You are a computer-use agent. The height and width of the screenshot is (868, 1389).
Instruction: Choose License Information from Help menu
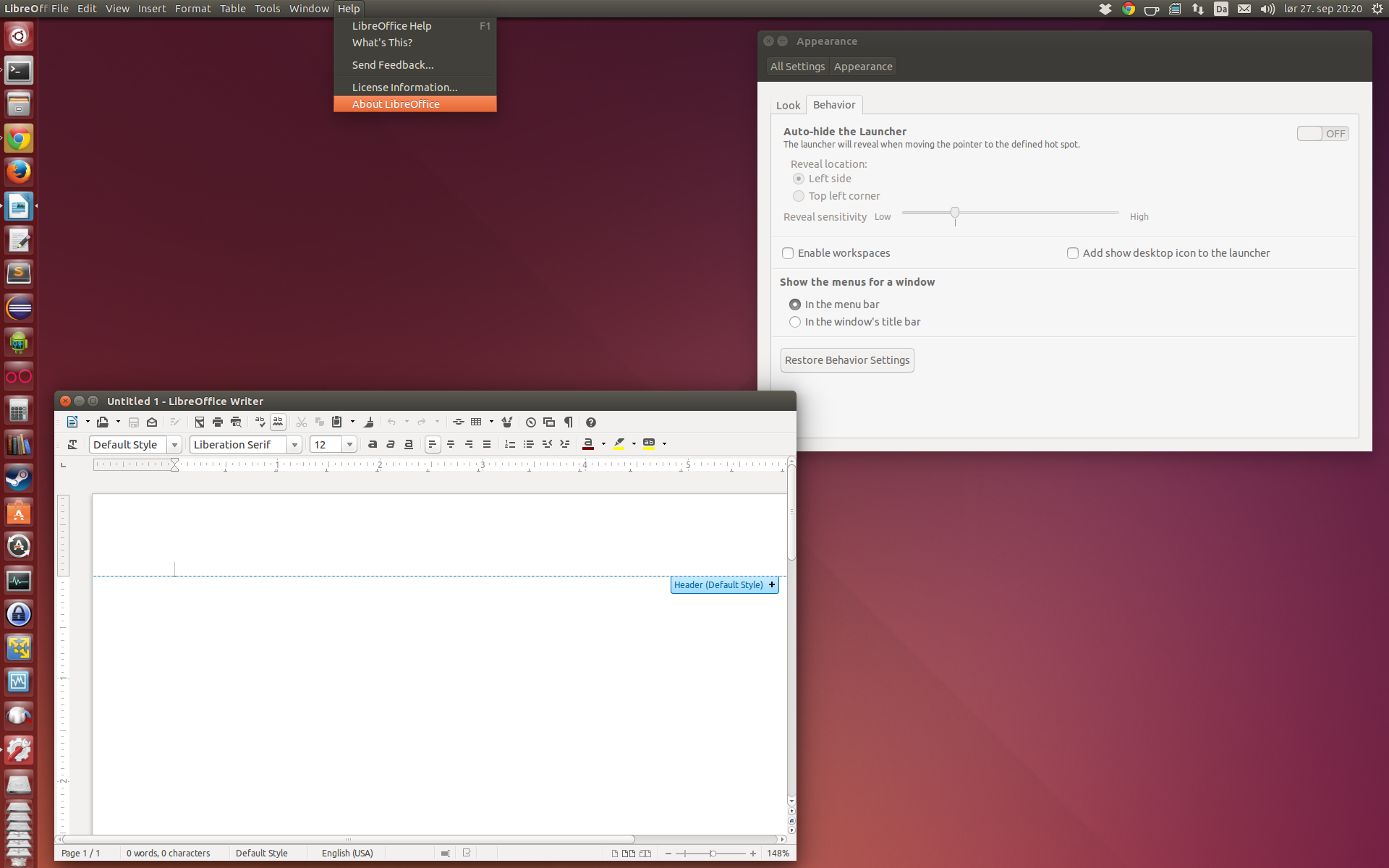(x=415, y=88)
